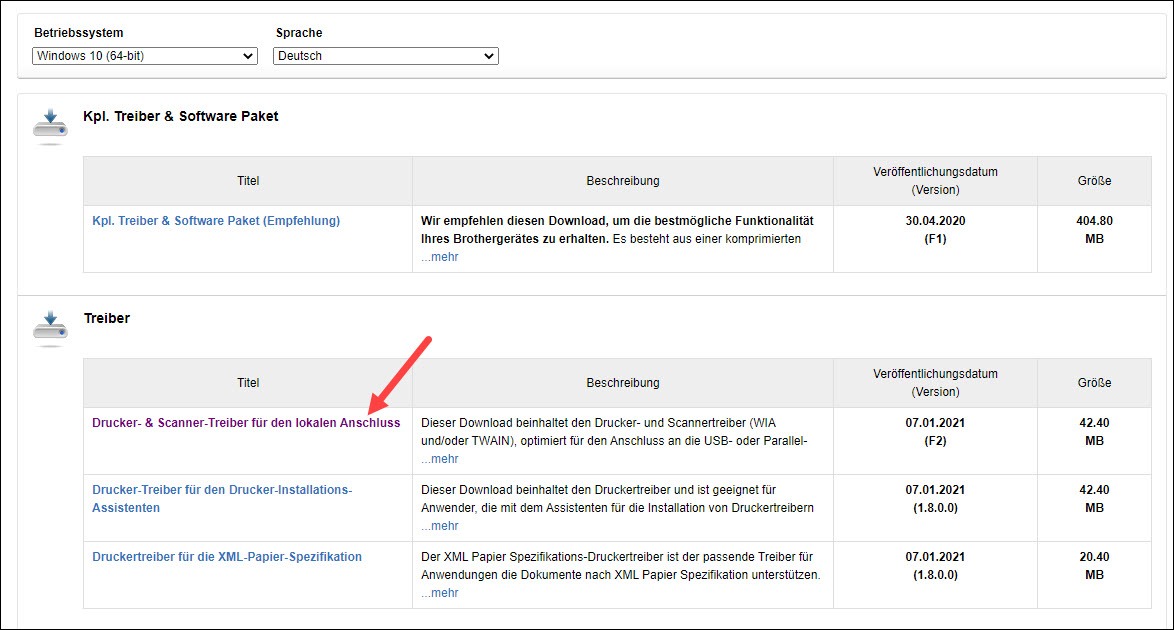Screen dimensions: 1174x630
Task: Click the 30.04.2020 (F1) version cell
Action: click(x=935, y=230)
